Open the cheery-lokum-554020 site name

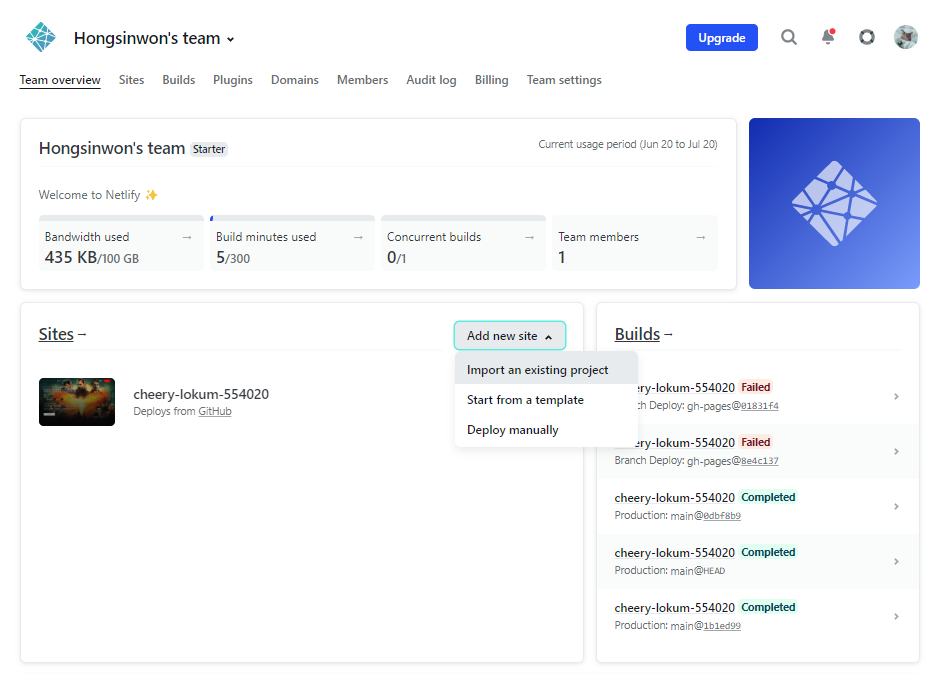tap(201, 394)
